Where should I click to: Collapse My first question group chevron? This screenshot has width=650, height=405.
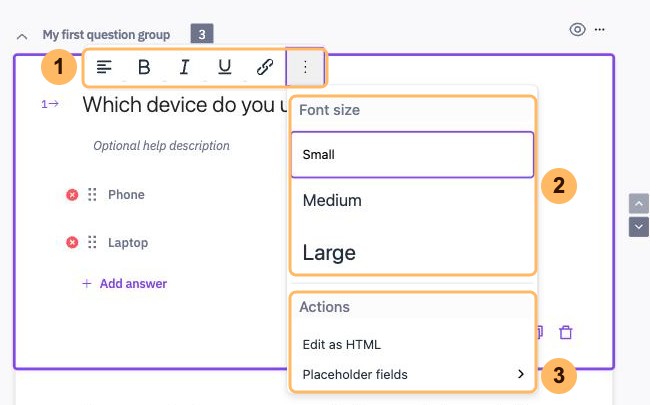pyautogui.click(x=22, y=36)
